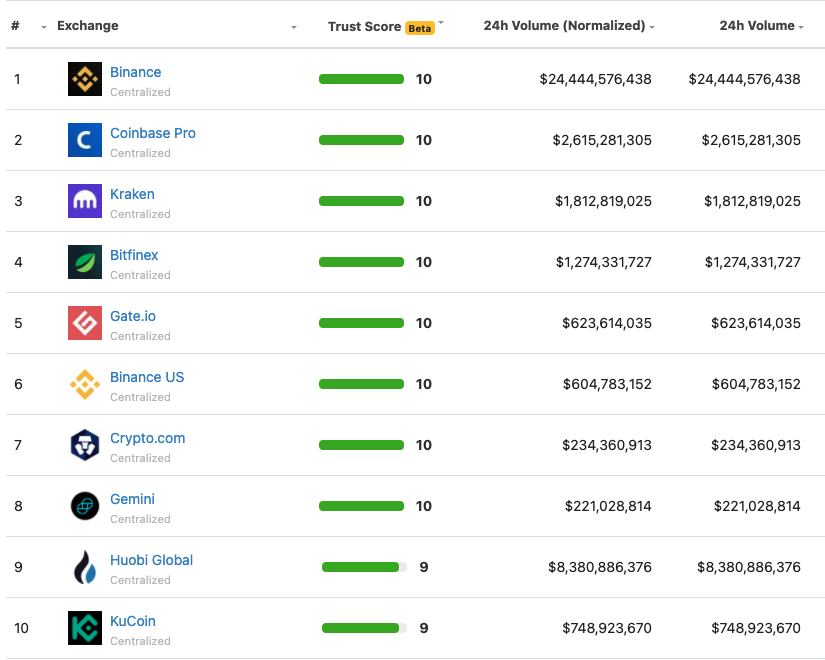Click KuCoin normalized volume $748,923,670

(x=607, y=629)
